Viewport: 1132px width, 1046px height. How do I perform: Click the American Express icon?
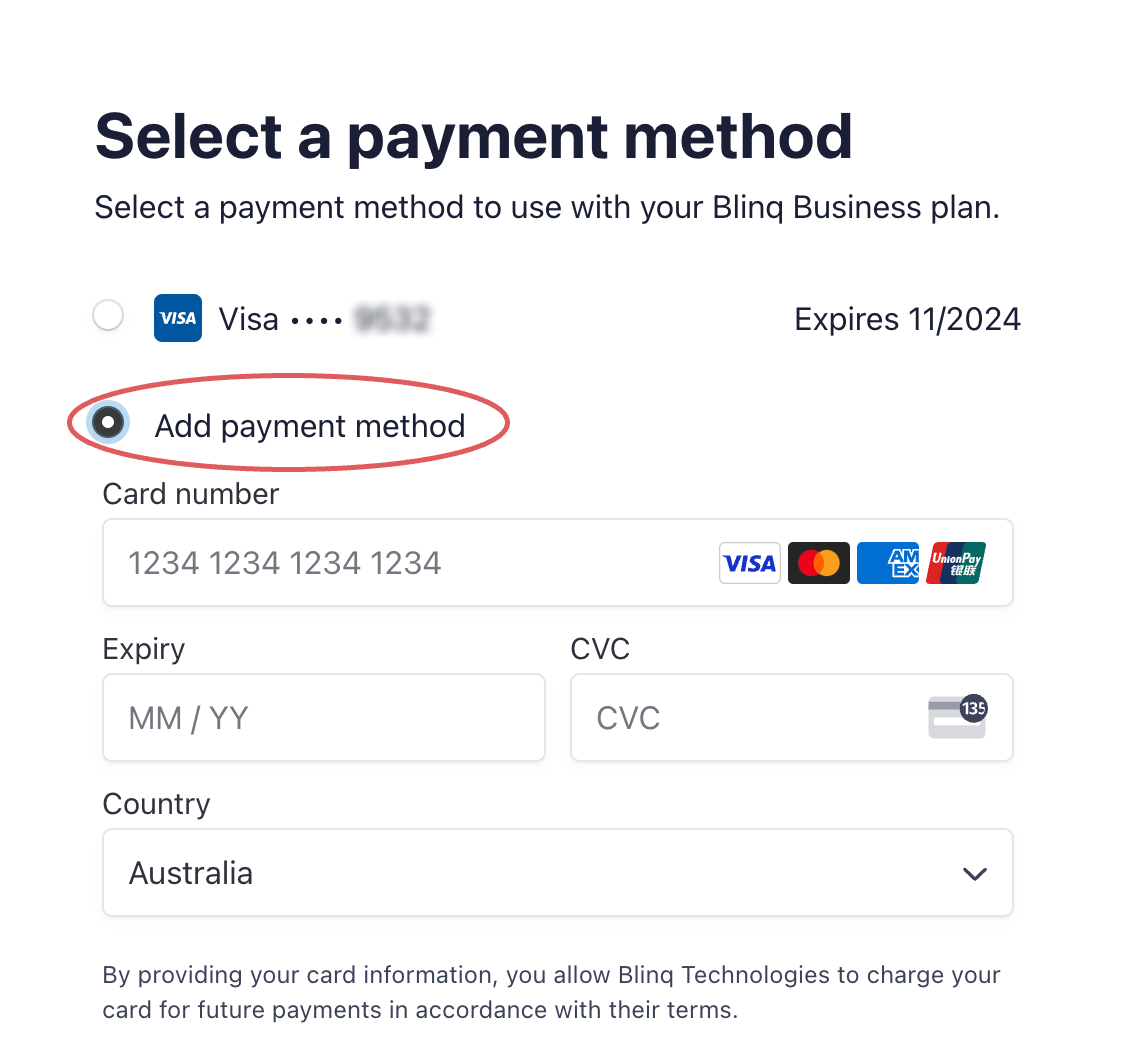(x=887, y=563)
